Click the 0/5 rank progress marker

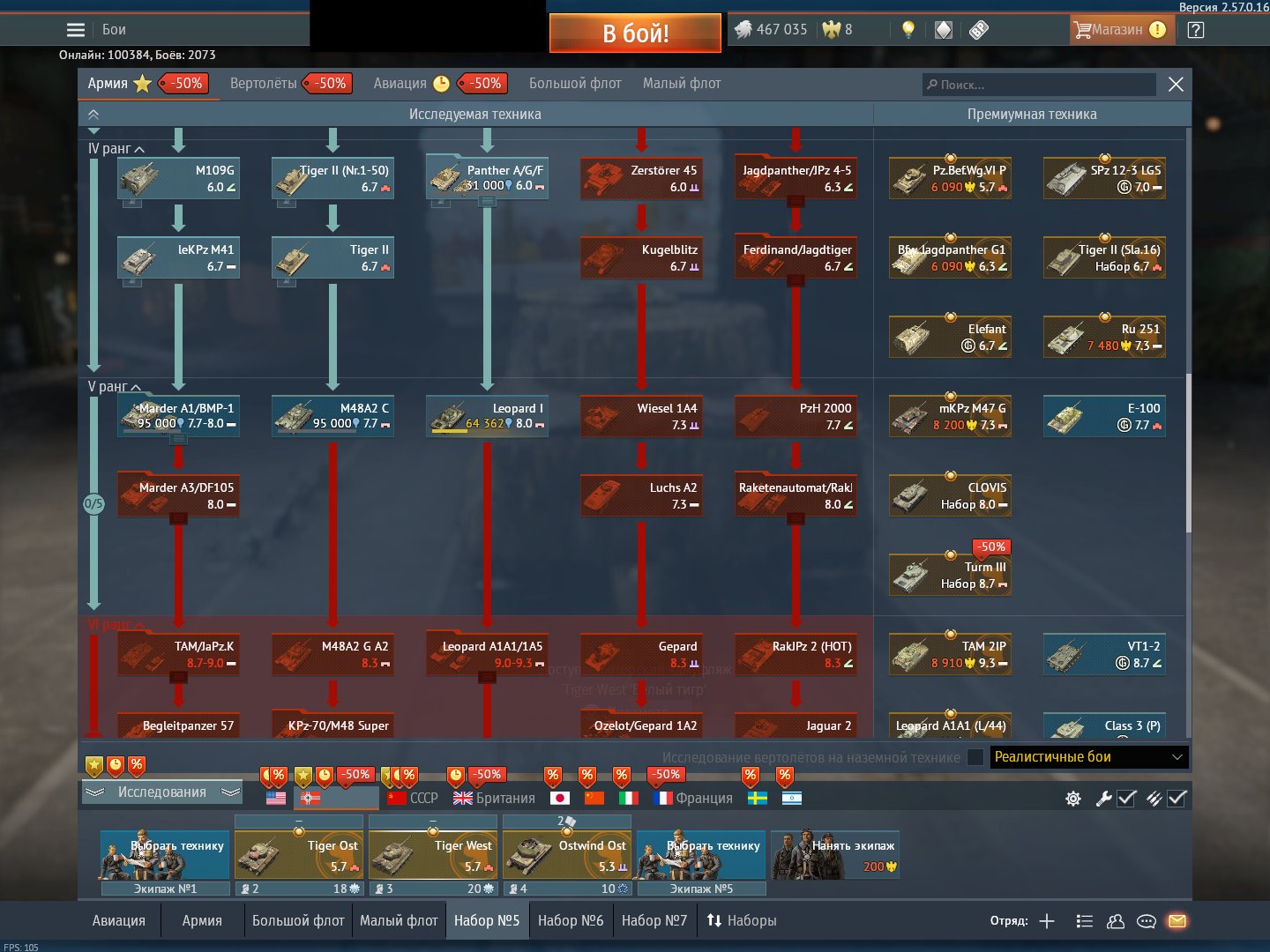(x=93, y=504)
